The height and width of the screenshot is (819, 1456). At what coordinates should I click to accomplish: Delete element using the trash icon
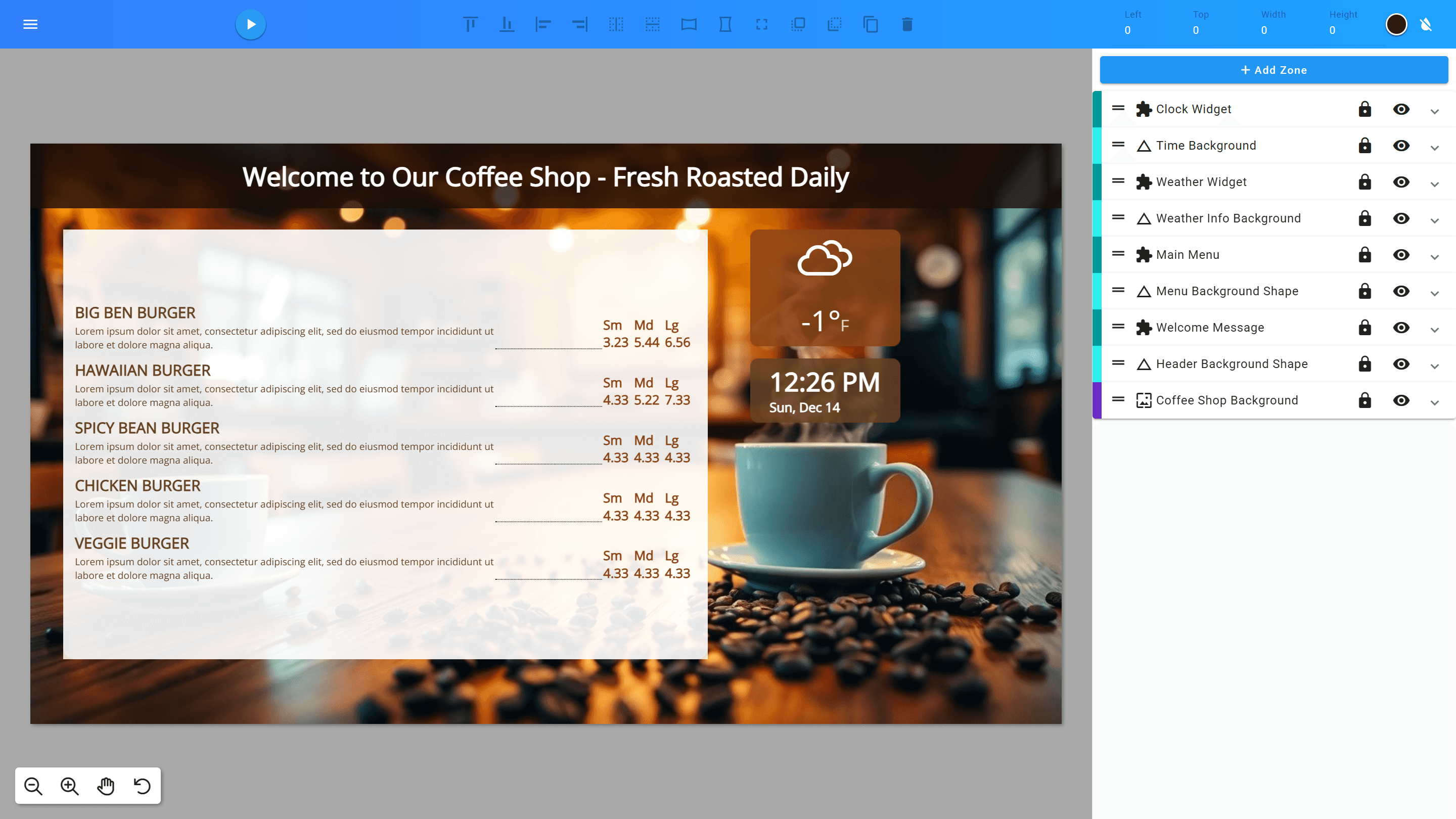(906, 24)
